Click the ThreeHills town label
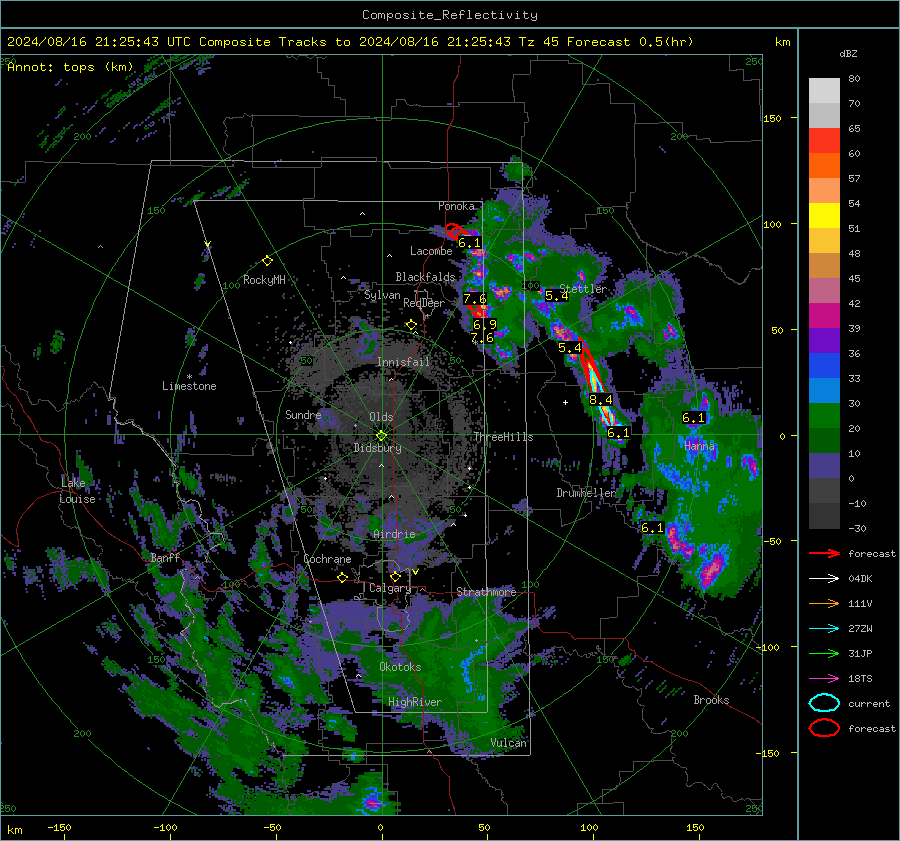 (x=503, y=437)
